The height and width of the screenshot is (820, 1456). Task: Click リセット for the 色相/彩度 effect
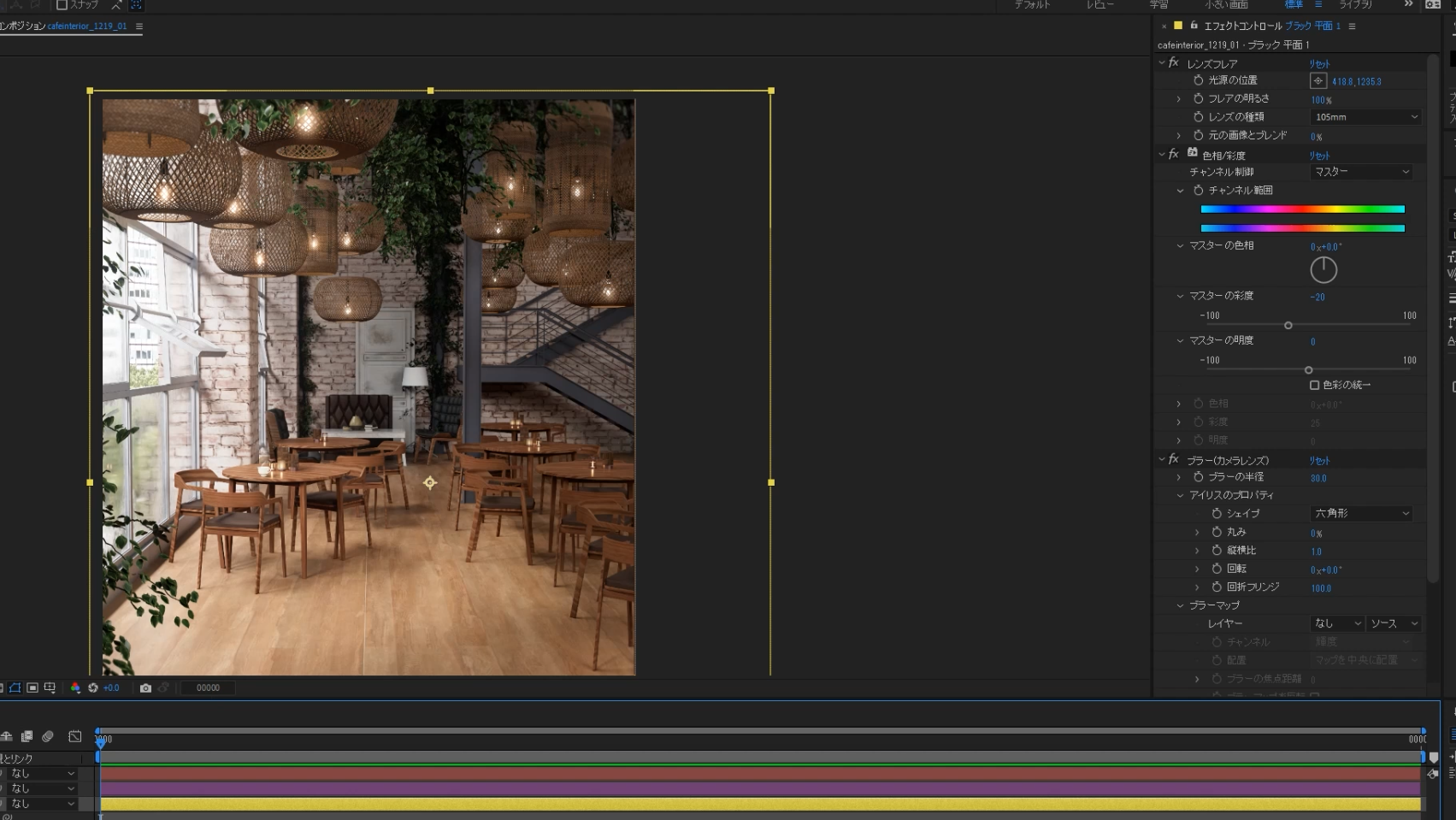click(1319, 156)
